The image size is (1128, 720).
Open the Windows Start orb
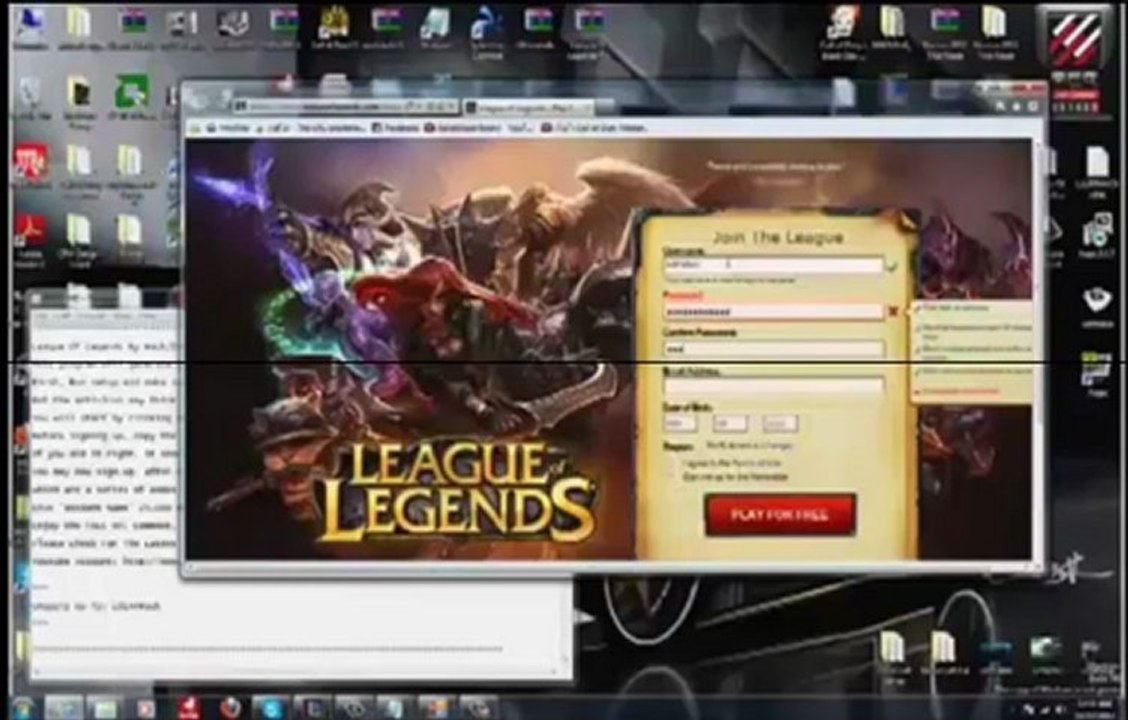(x=22, y=708)
